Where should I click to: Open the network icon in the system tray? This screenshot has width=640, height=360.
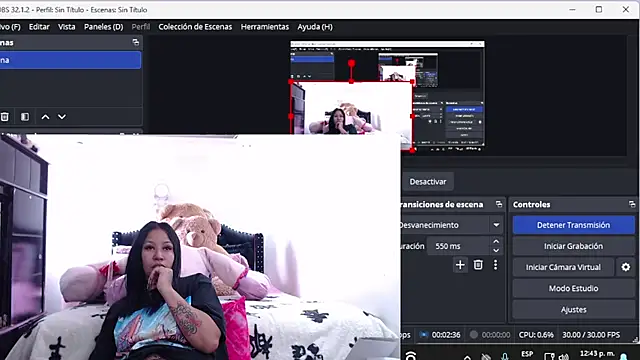point(549,356)
